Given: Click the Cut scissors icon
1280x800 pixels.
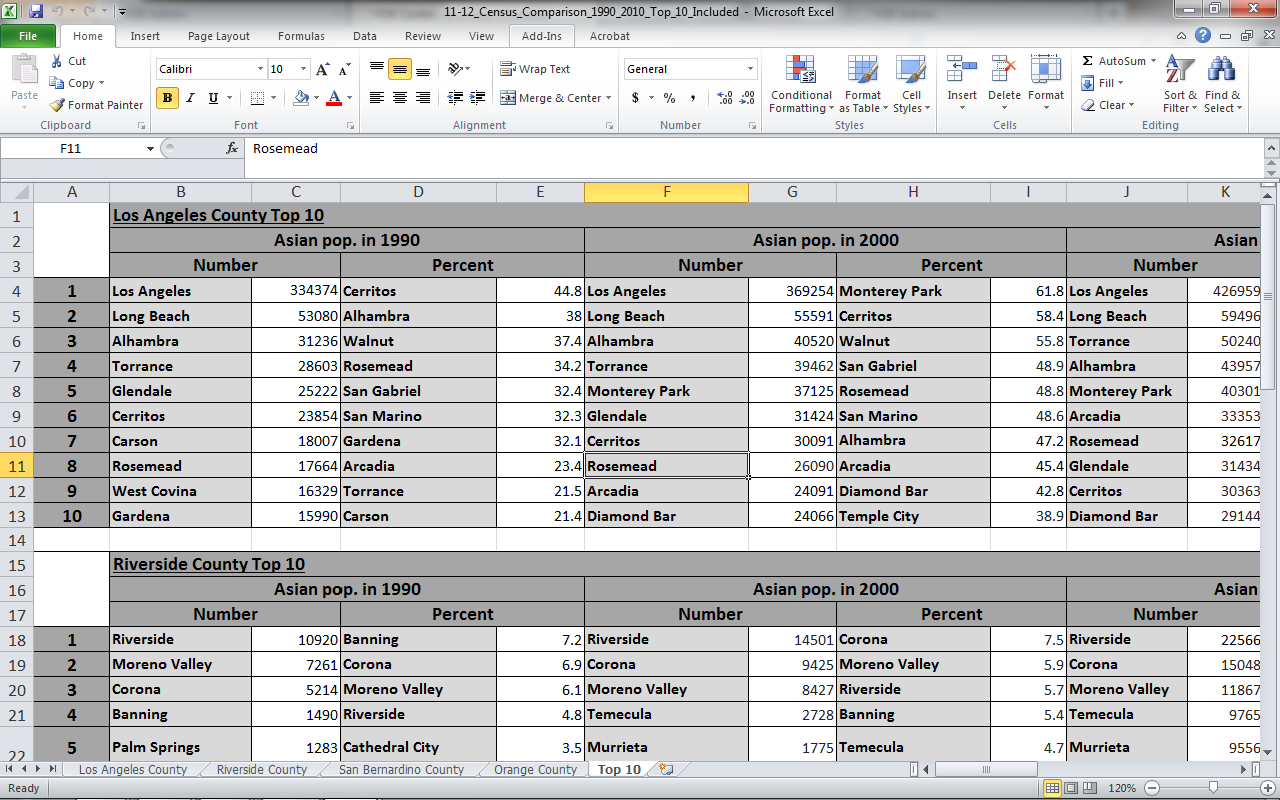Looking at the screenshot, I should [57, 61].
